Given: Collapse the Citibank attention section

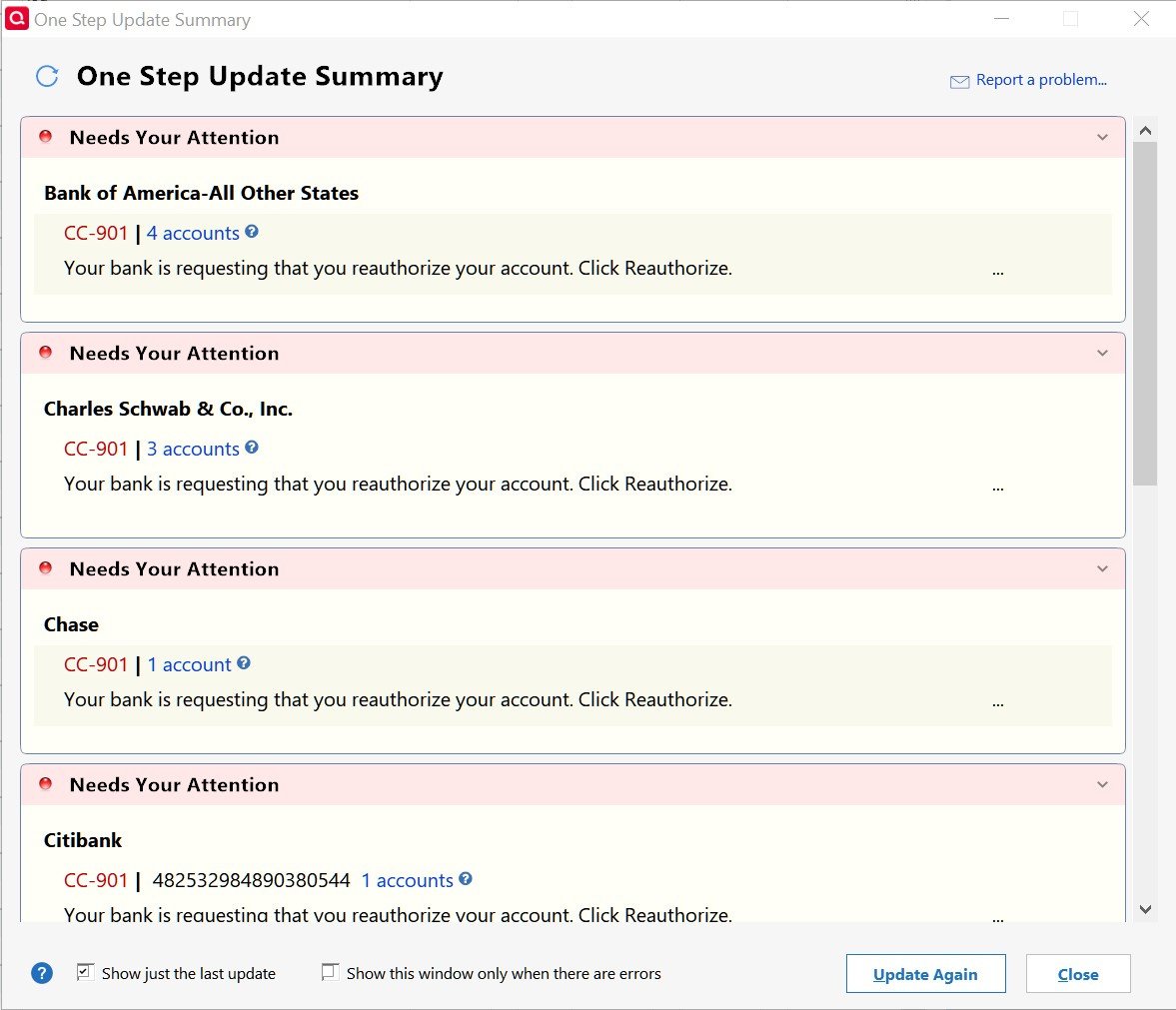Looking at the screenshot, I should [1102, 785].
